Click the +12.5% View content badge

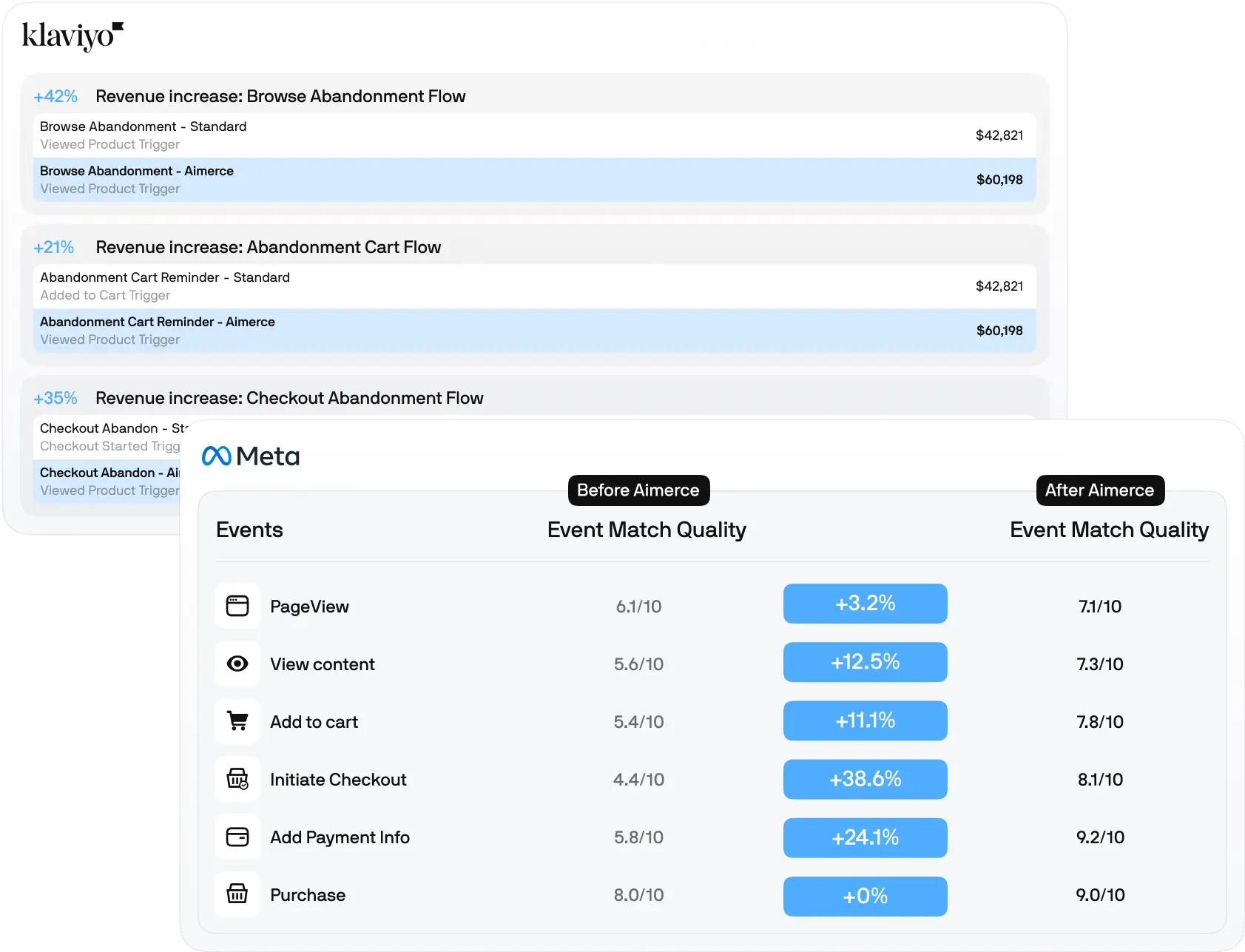866,662
